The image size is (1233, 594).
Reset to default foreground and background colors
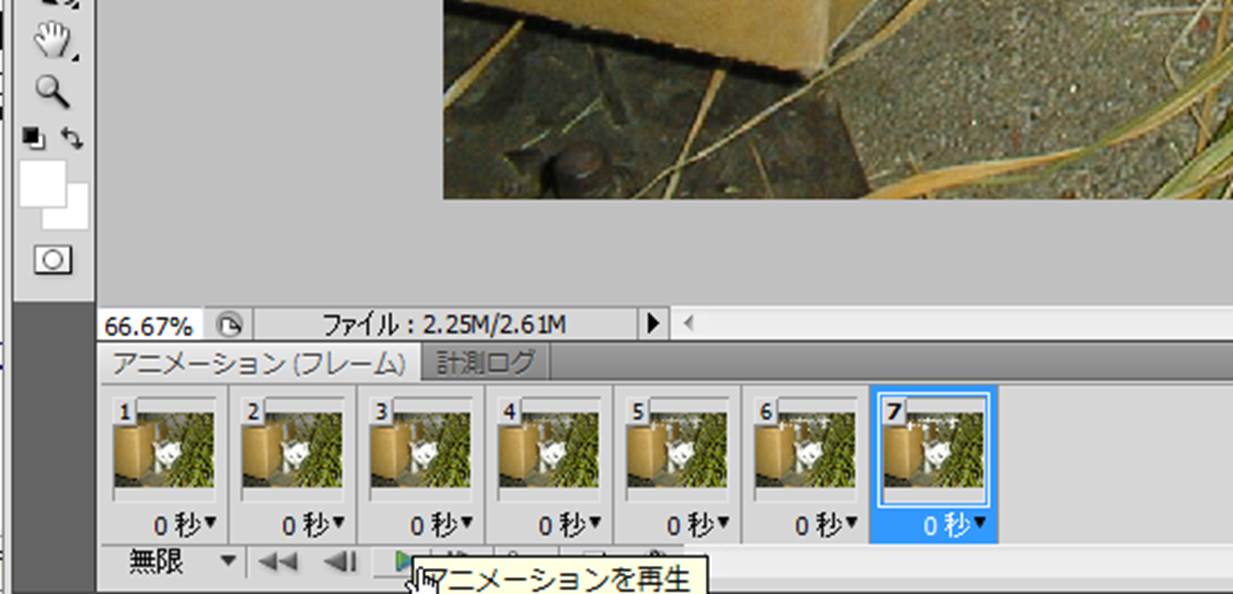pyautogui.click(x=33, y=137)
